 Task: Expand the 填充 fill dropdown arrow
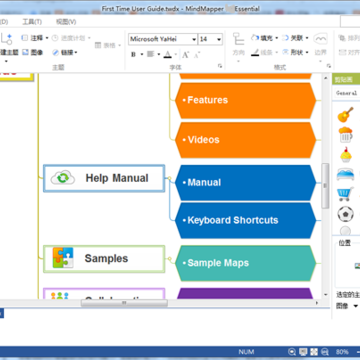[x=276, y=38]
